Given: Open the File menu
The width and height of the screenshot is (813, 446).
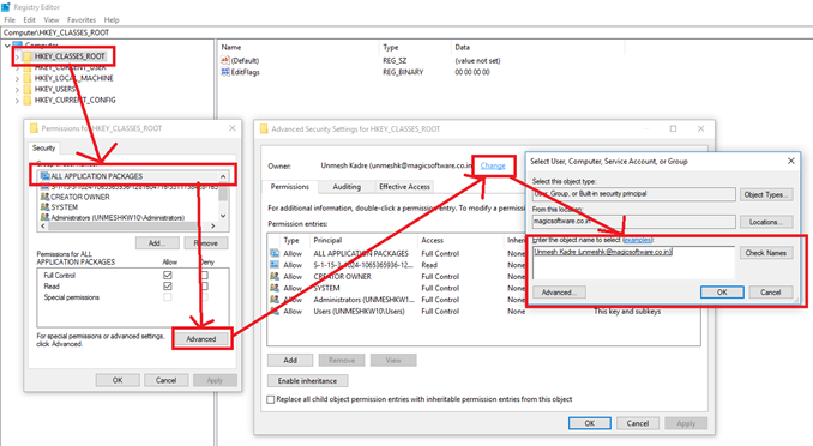Looking at the screenshot, I should 10,20.
